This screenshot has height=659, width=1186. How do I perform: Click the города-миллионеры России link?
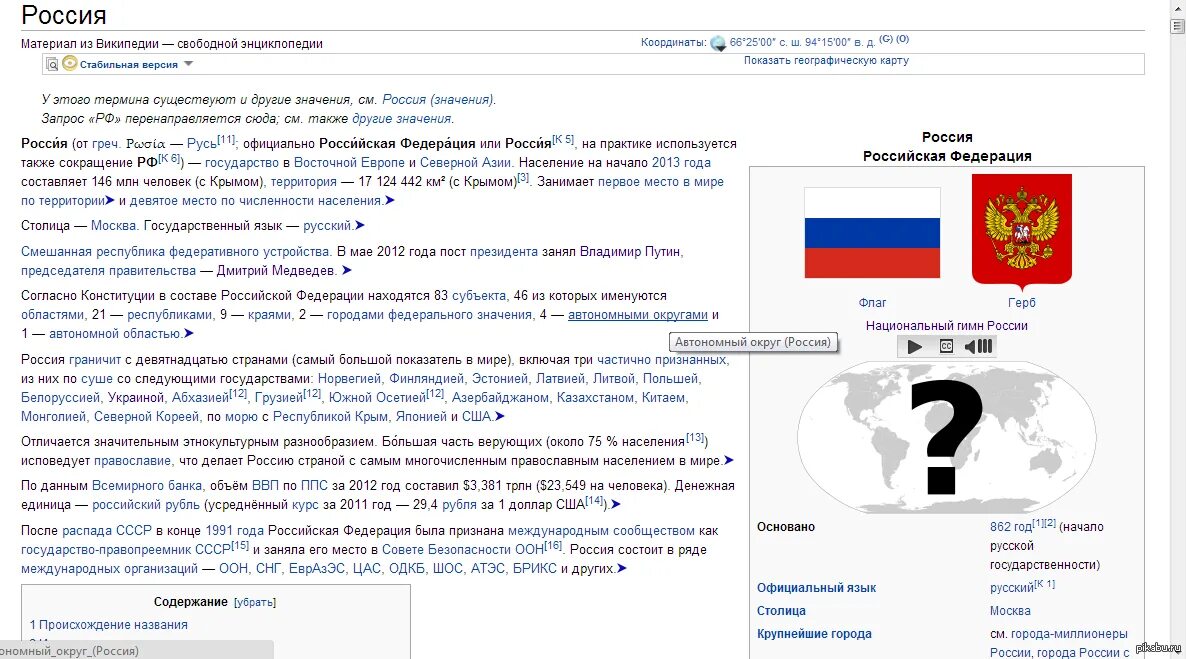coord(1069,634)
